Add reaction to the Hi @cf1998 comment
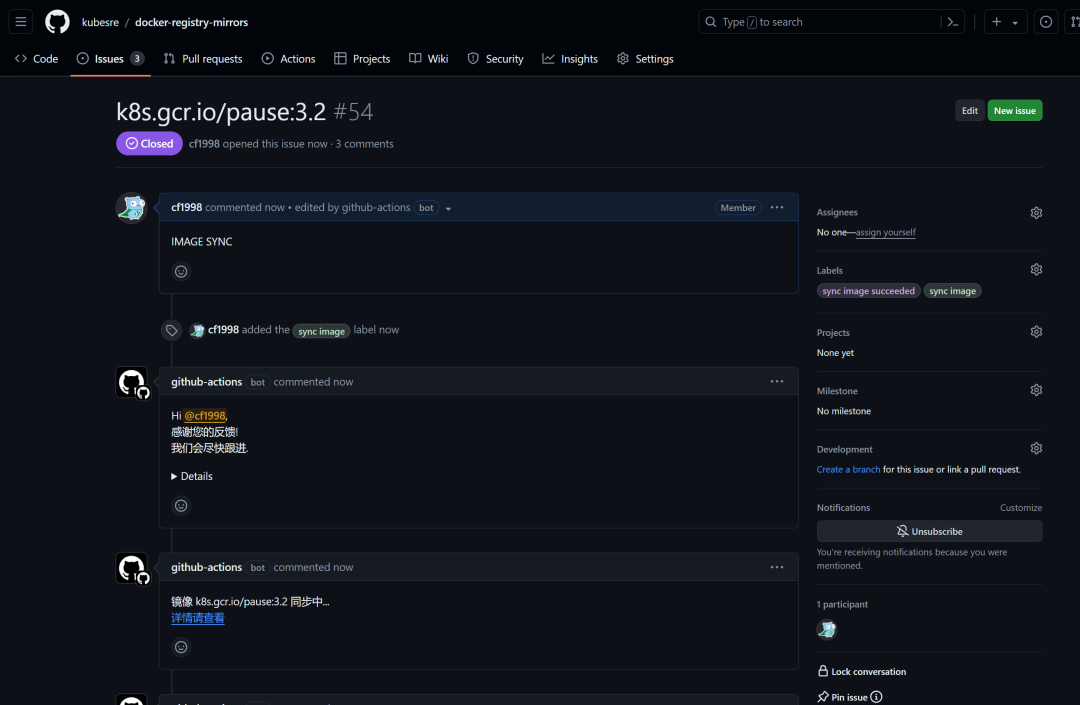The height and width of the screenshot is (705, 1080). 181,505
